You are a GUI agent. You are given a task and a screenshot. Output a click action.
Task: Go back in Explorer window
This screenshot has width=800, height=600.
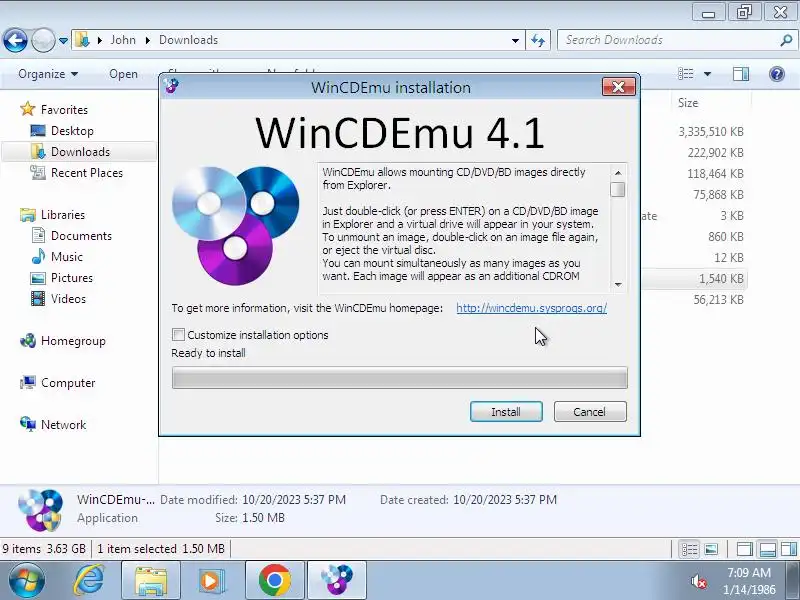(x=15, y=40)
